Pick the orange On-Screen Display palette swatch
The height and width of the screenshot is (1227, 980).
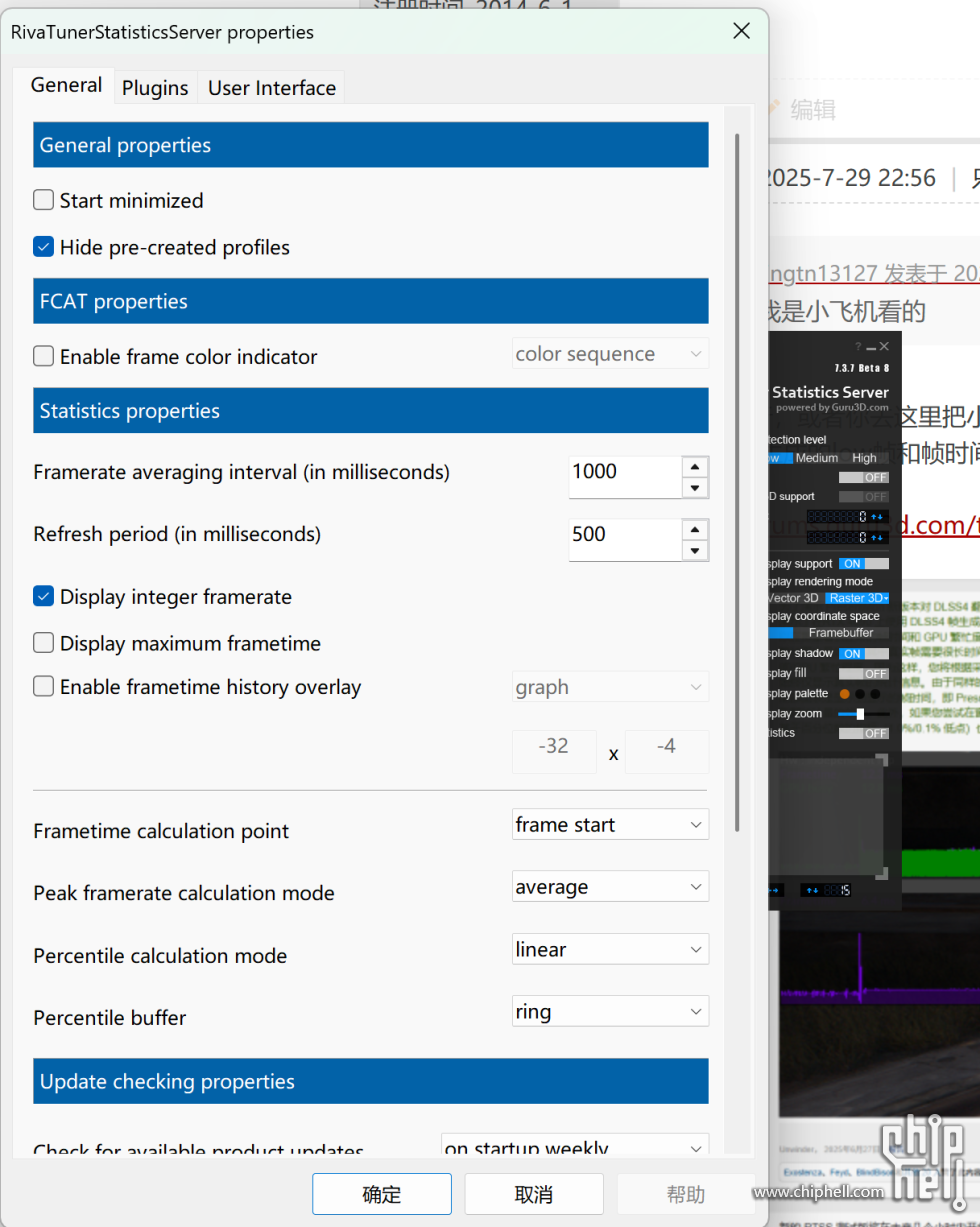coord(845,694)
